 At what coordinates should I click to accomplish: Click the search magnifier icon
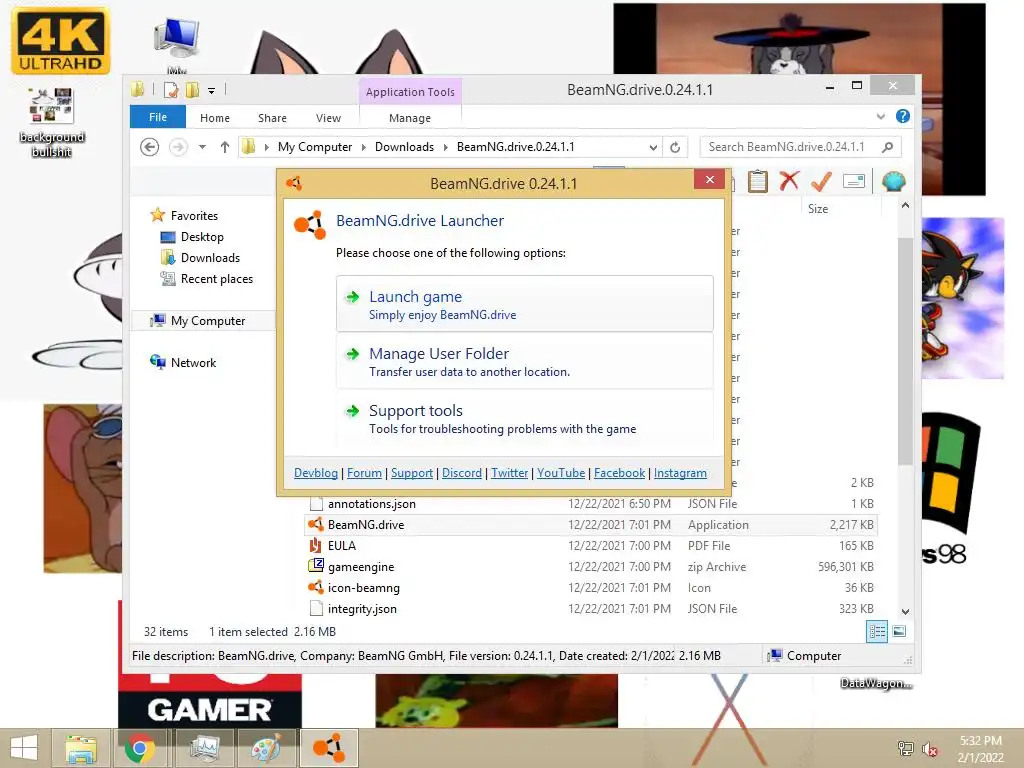888,147
